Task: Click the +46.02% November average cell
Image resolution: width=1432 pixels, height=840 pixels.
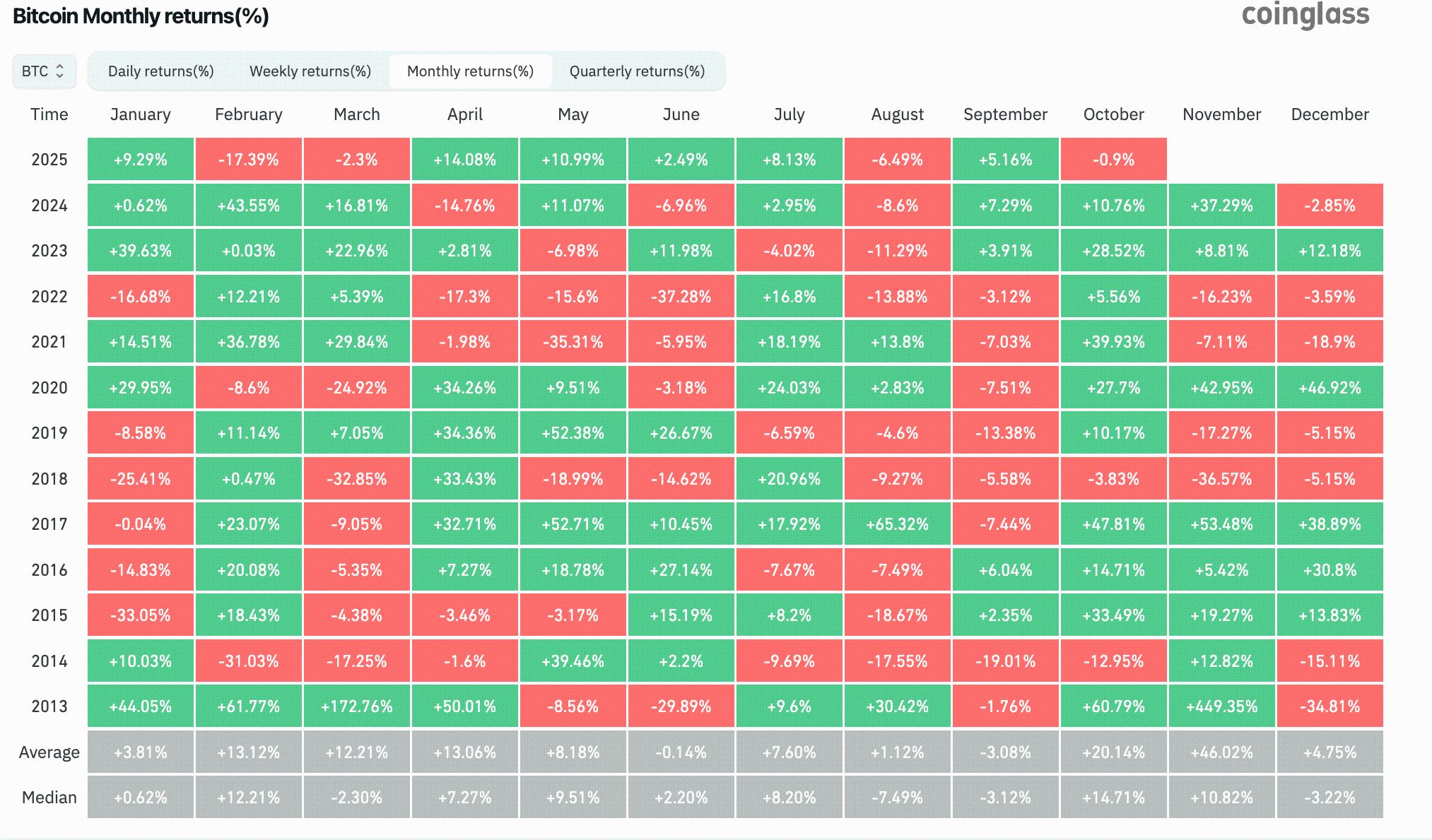Action: [x=1221, y=752]
